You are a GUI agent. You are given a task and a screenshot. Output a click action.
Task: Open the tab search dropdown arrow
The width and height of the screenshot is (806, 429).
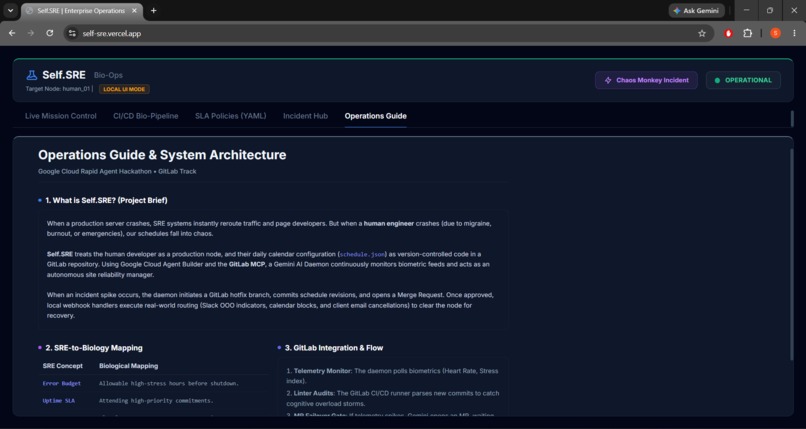click(10, 11)
